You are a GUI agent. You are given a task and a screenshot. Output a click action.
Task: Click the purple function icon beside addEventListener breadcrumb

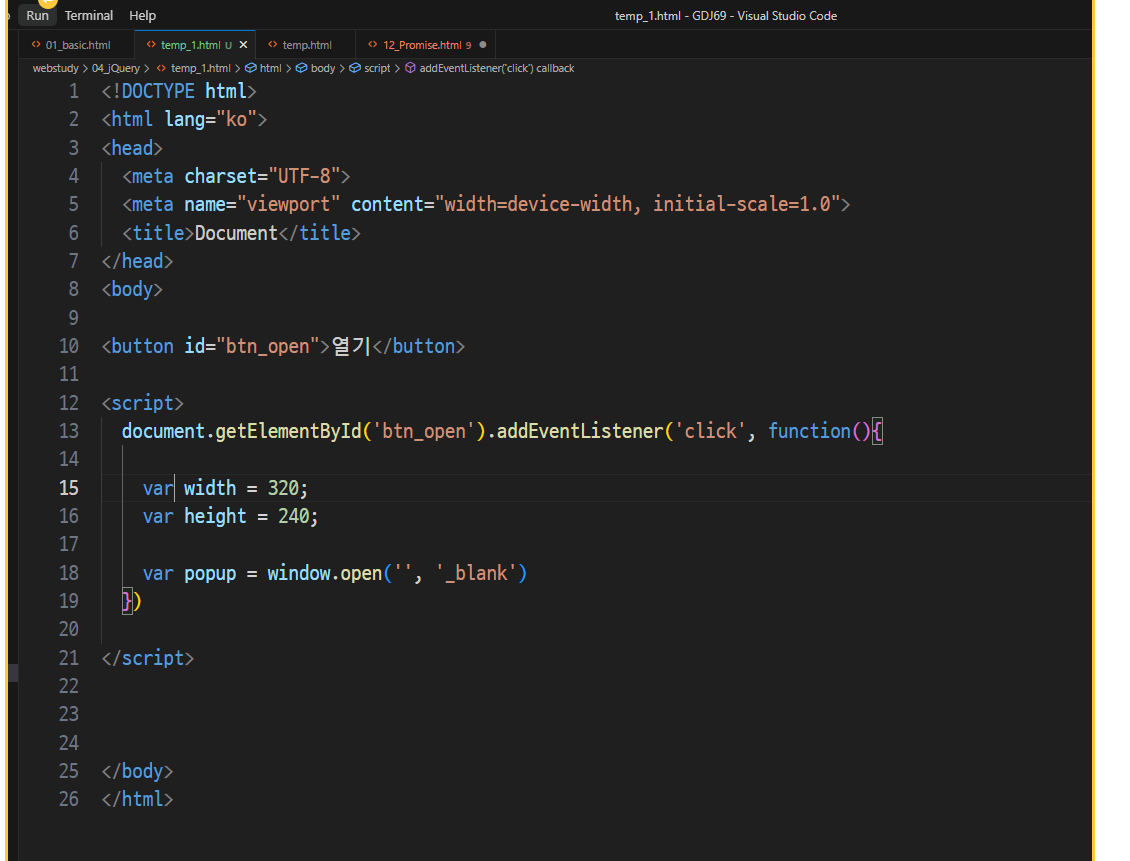point(410,68)
